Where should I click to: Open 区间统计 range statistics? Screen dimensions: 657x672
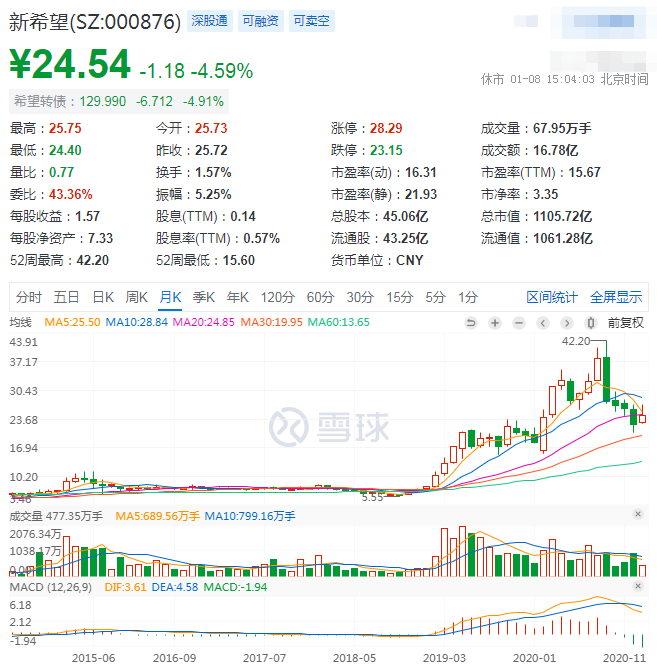coord(552,297)
